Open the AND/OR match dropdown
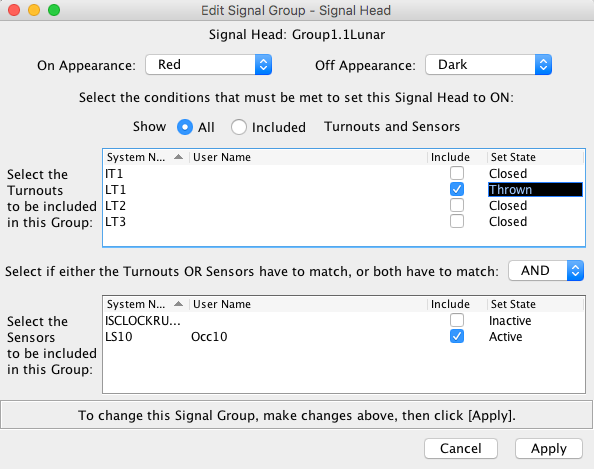This screenshot has height=469, width=594. (x=546, y=270)
